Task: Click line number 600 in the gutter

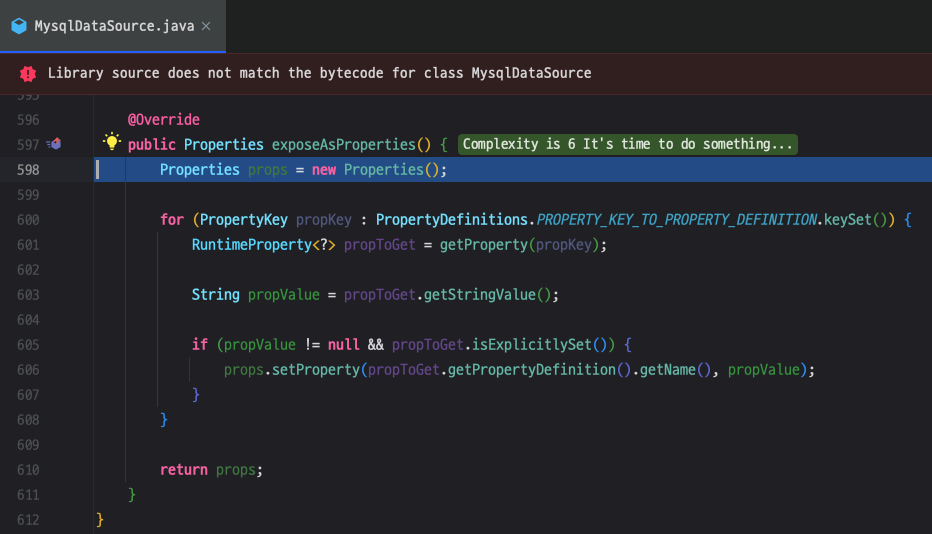Action: point(28,220)
